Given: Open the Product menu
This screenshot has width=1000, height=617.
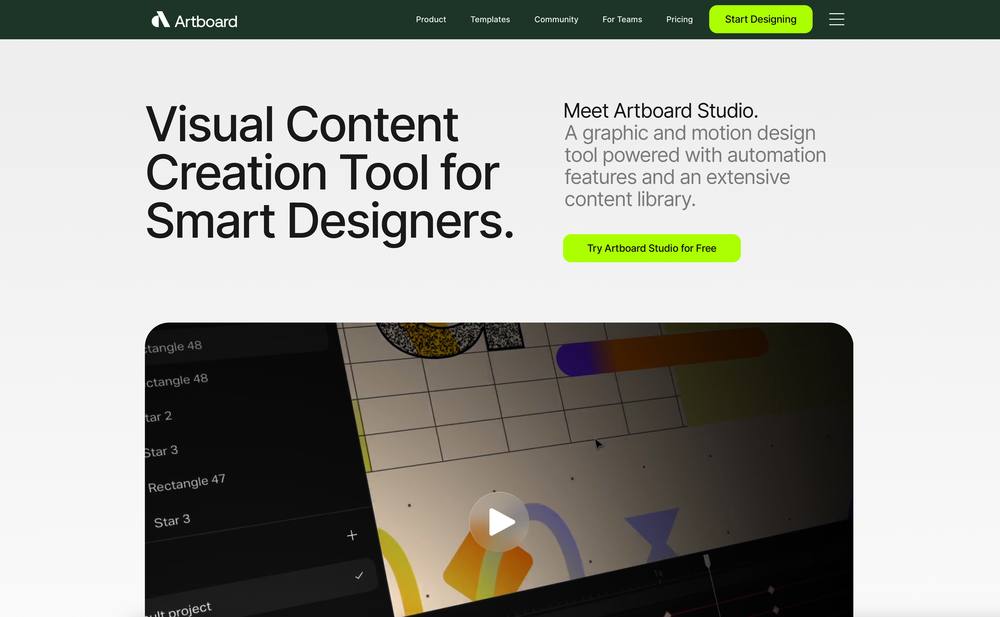Looking at the screenshot, I should [x=430, y=19].
